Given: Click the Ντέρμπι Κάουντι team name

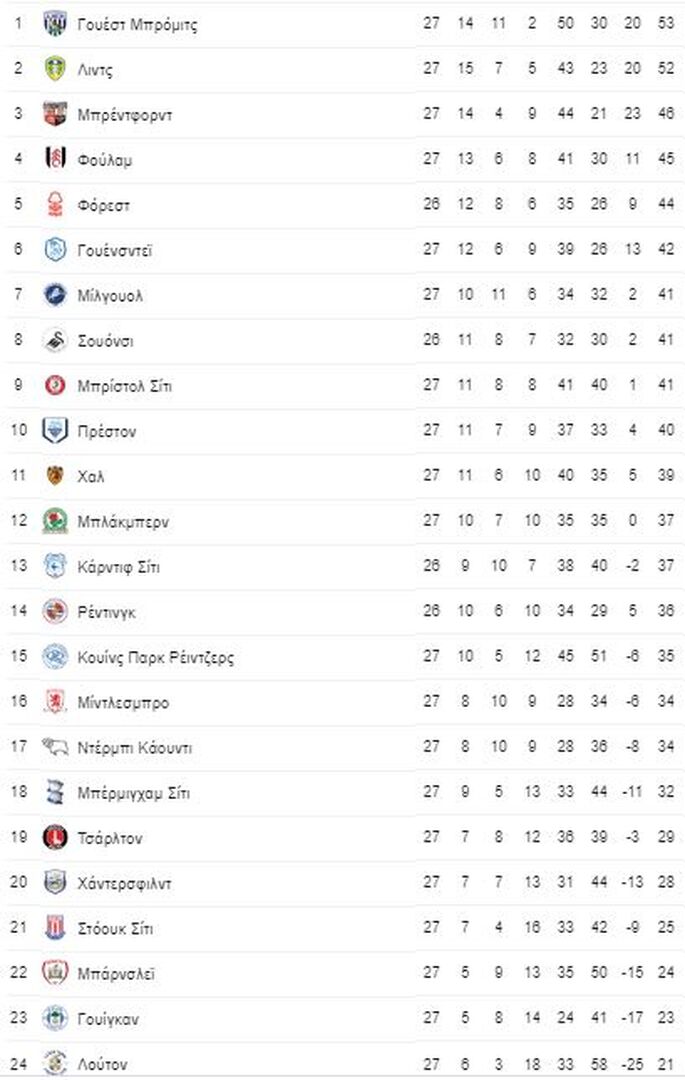Looking at the screenshot, I should pyautogui.click(x=134, y=748).
